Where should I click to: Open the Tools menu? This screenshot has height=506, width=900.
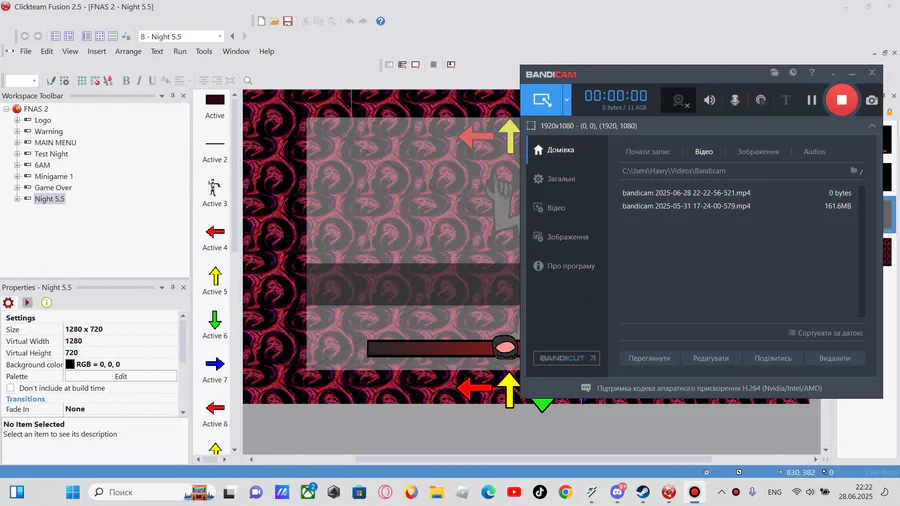pyautogui.click(x=204, y=51)
